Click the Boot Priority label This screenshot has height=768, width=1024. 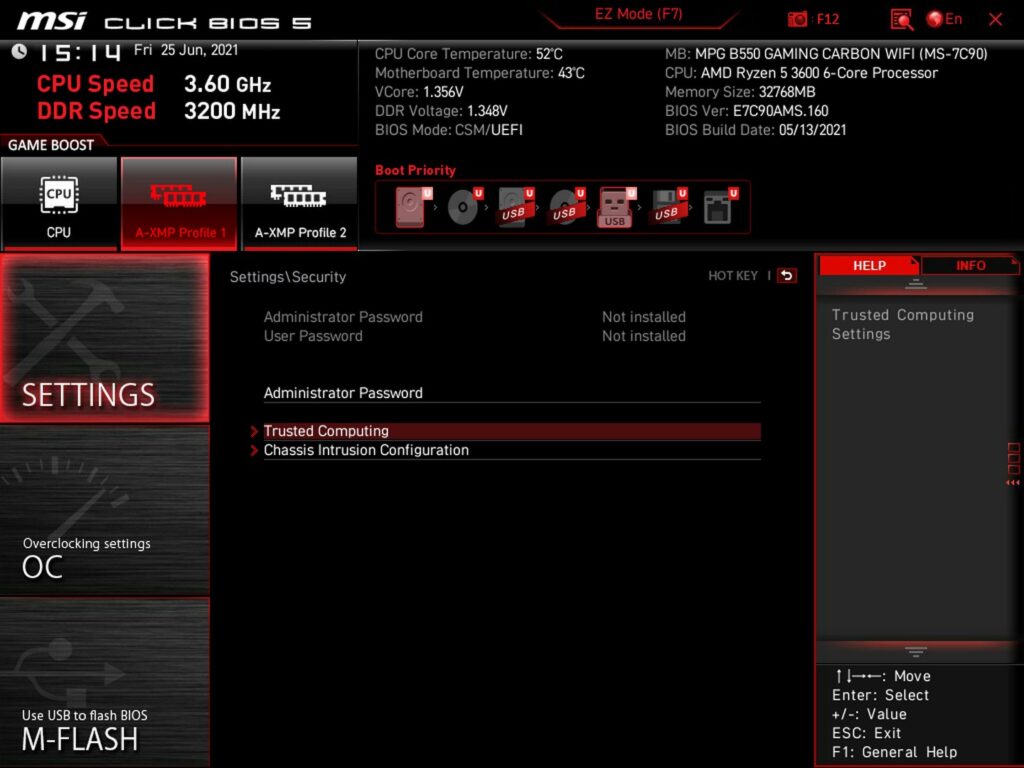coord(415,170)
